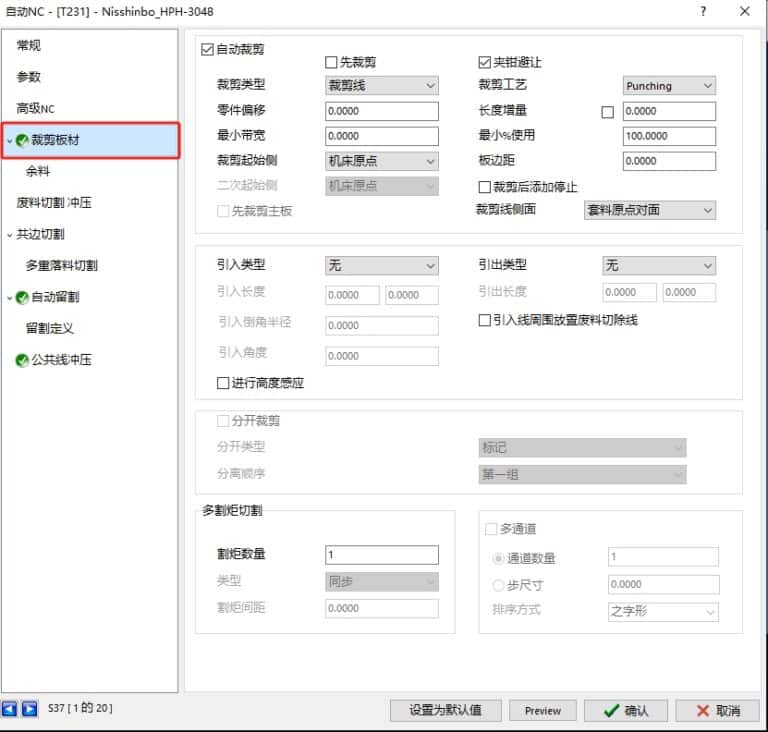Enable 进行高度感应 checkbox

(x=223, y=382)
